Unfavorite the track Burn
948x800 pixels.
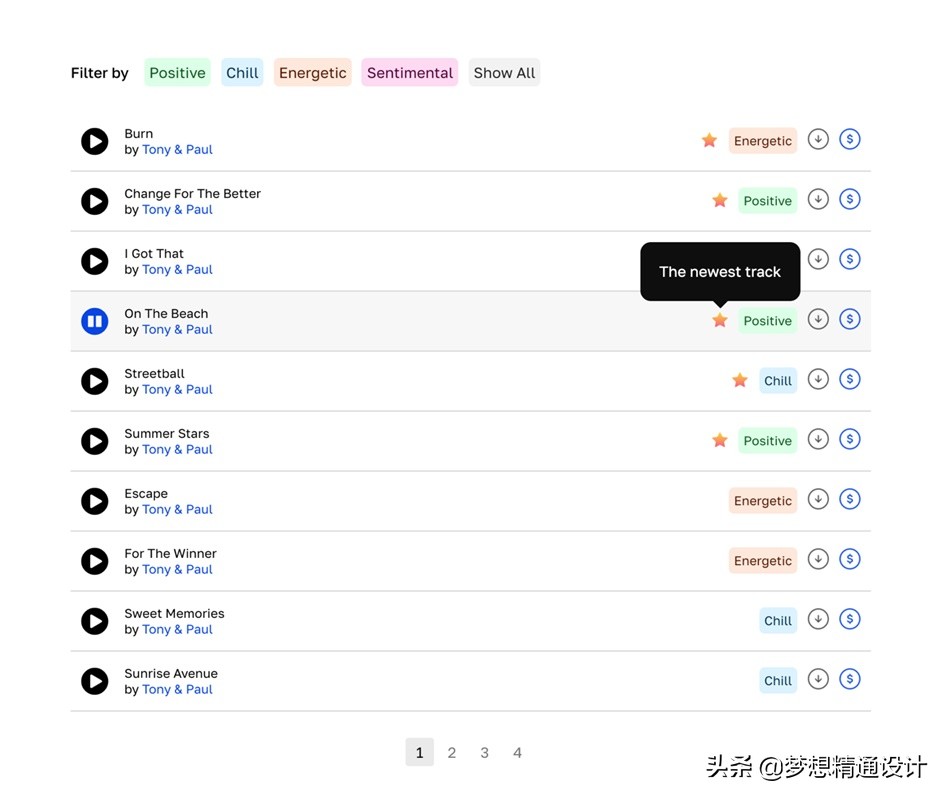click(x=710, y=140)
